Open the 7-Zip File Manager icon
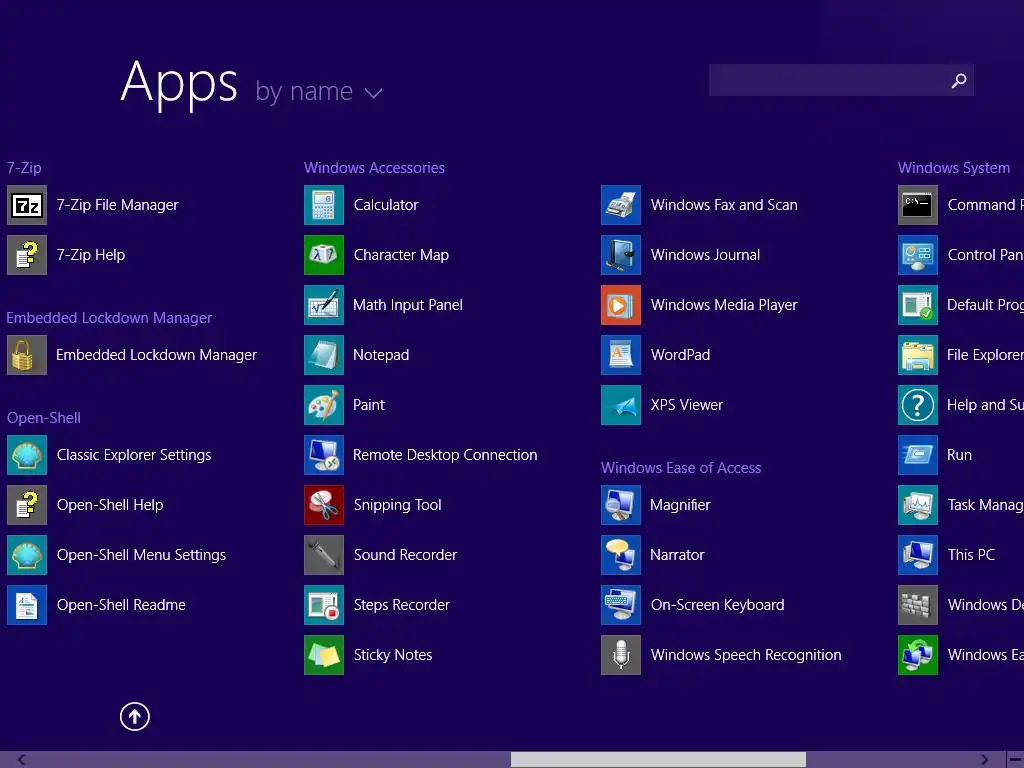 [27, 205]
